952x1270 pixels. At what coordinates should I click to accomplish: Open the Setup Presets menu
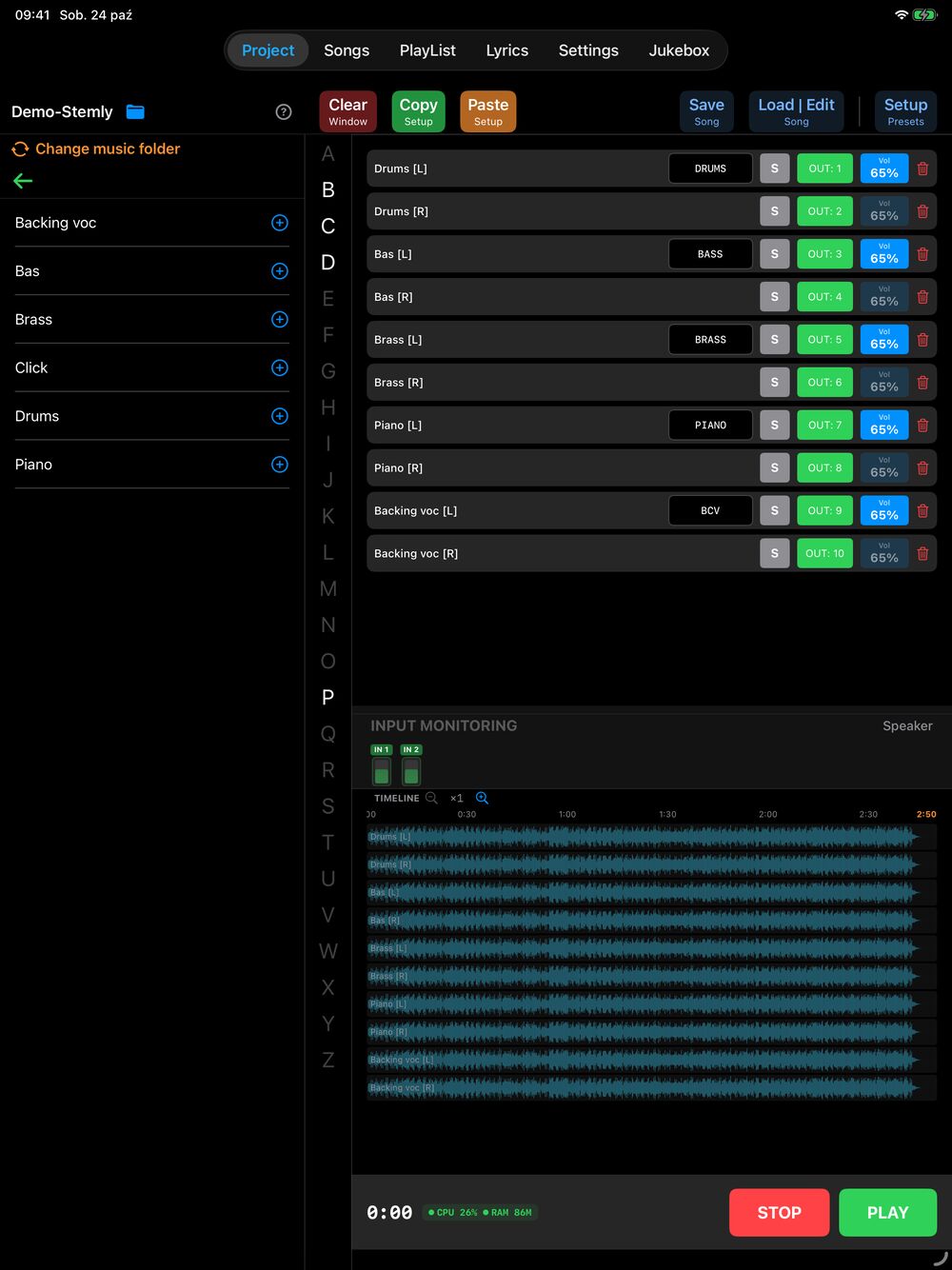click(905, 111)
